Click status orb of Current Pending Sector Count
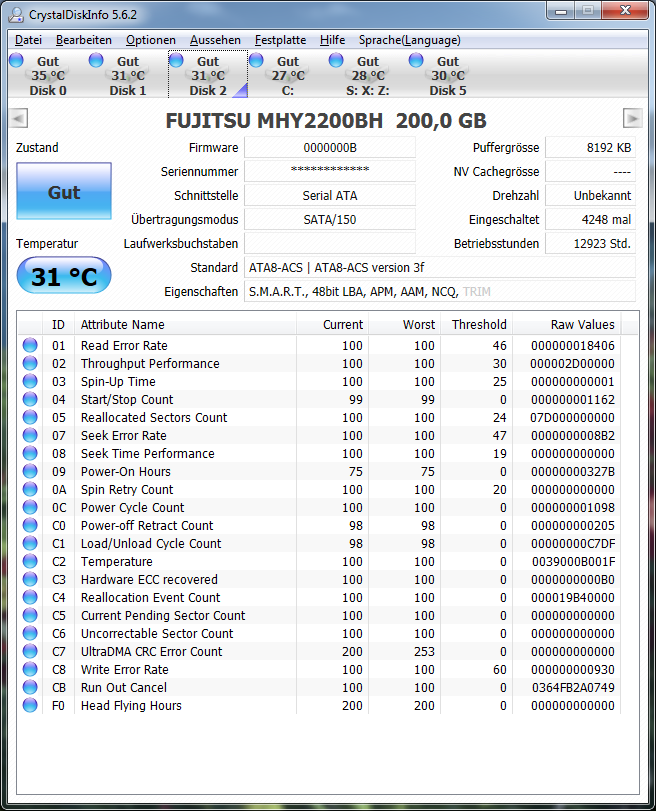This screenshot has width=657, height=811. 30,615
